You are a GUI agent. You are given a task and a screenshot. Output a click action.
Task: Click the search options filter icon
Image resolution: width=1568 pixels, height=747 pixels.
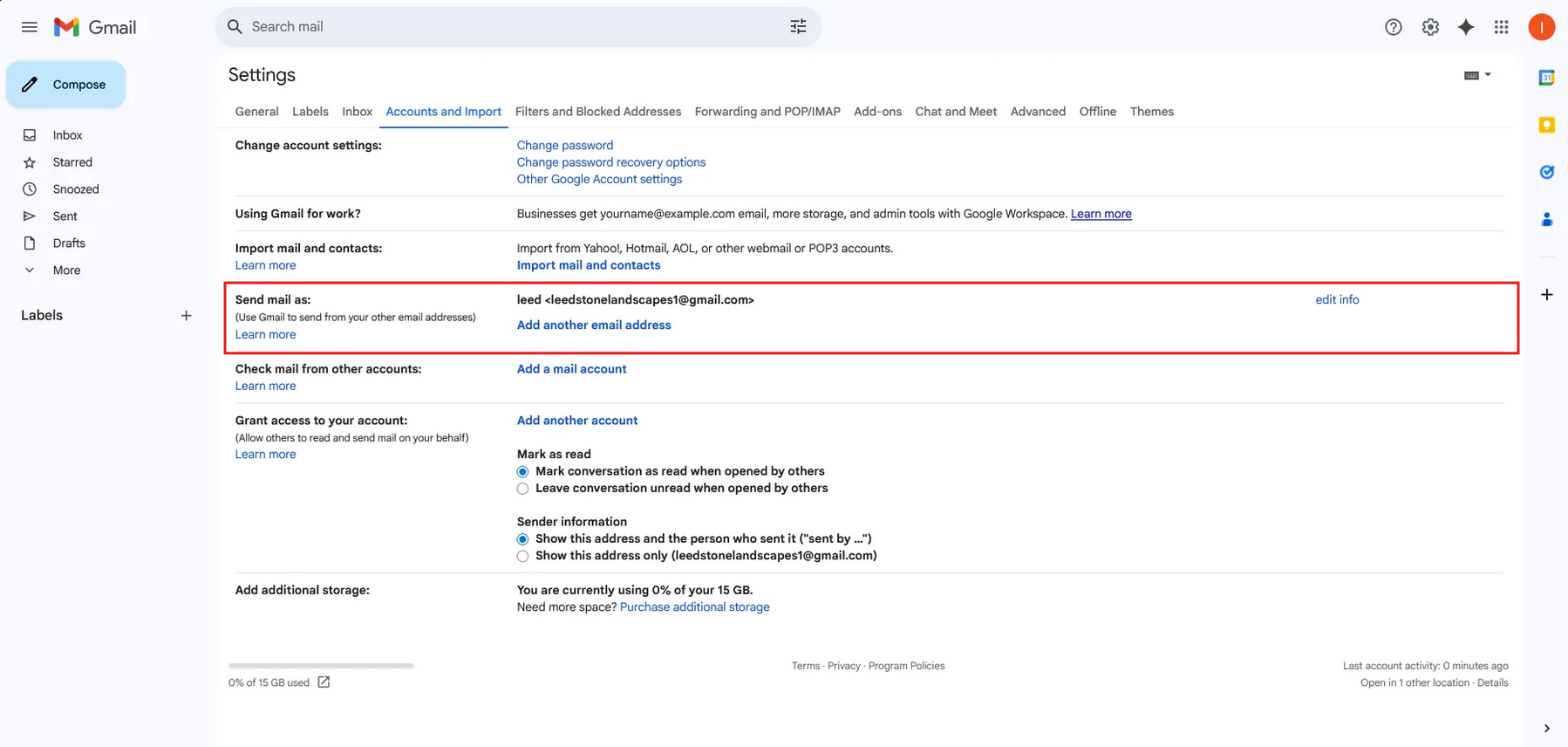pyautogui.click(x=798, y=27)
